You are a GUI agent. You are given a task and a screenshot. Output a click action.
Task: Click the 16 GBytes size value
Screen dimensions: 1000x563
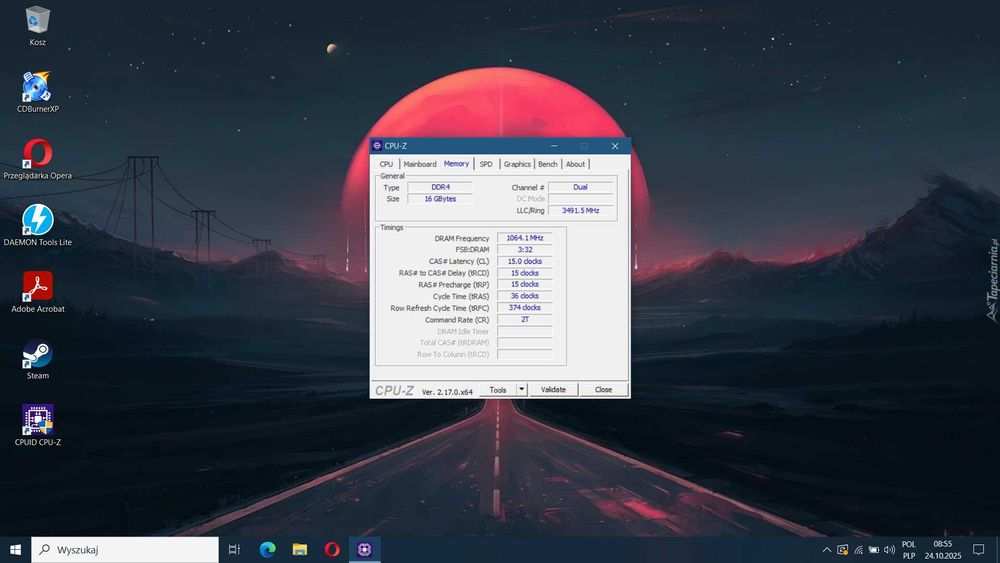click(x=440, y=199)
